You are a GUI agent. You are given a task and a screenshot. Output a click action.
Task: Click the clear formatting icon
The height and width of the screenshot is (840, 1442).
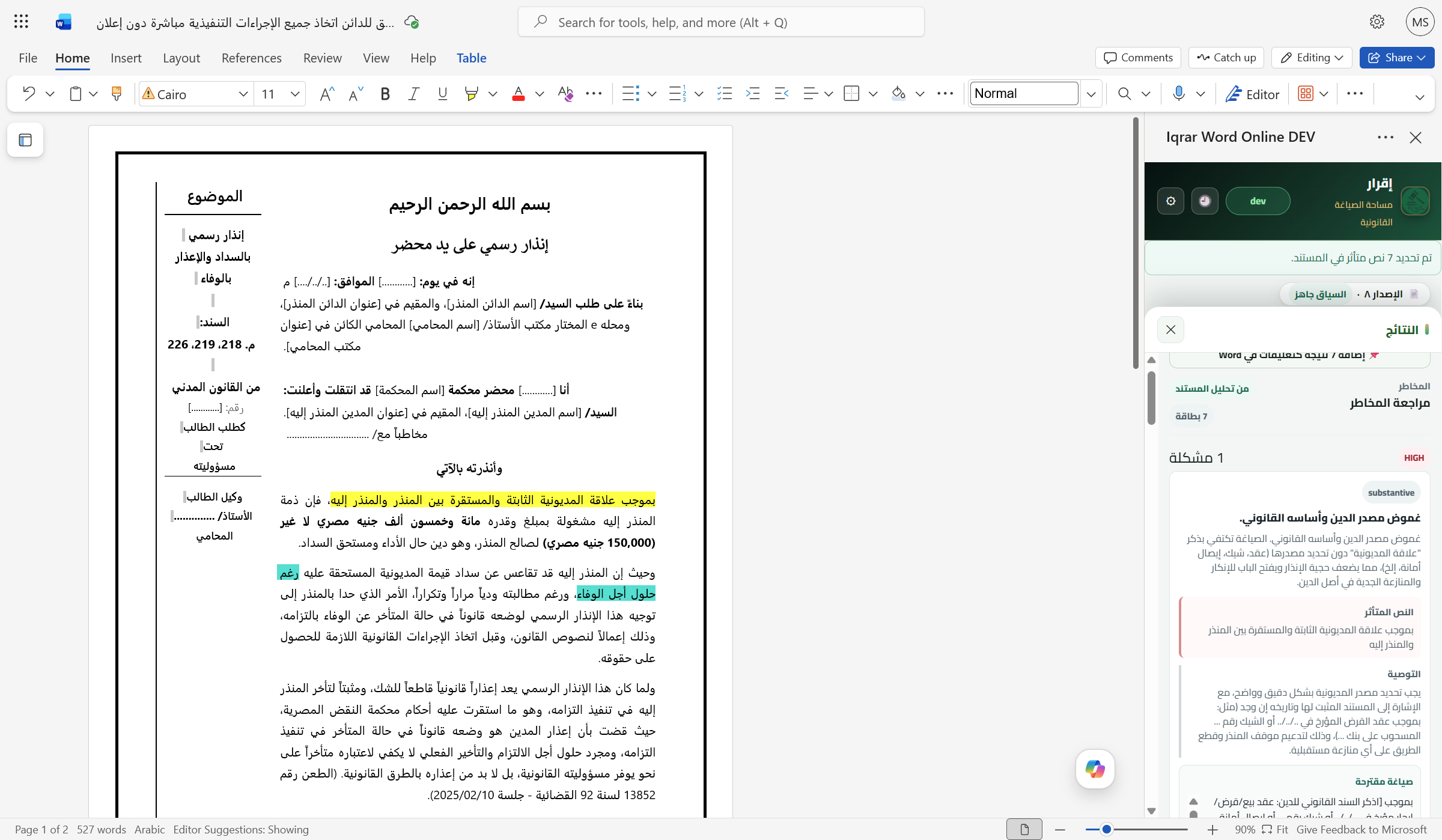565,94
